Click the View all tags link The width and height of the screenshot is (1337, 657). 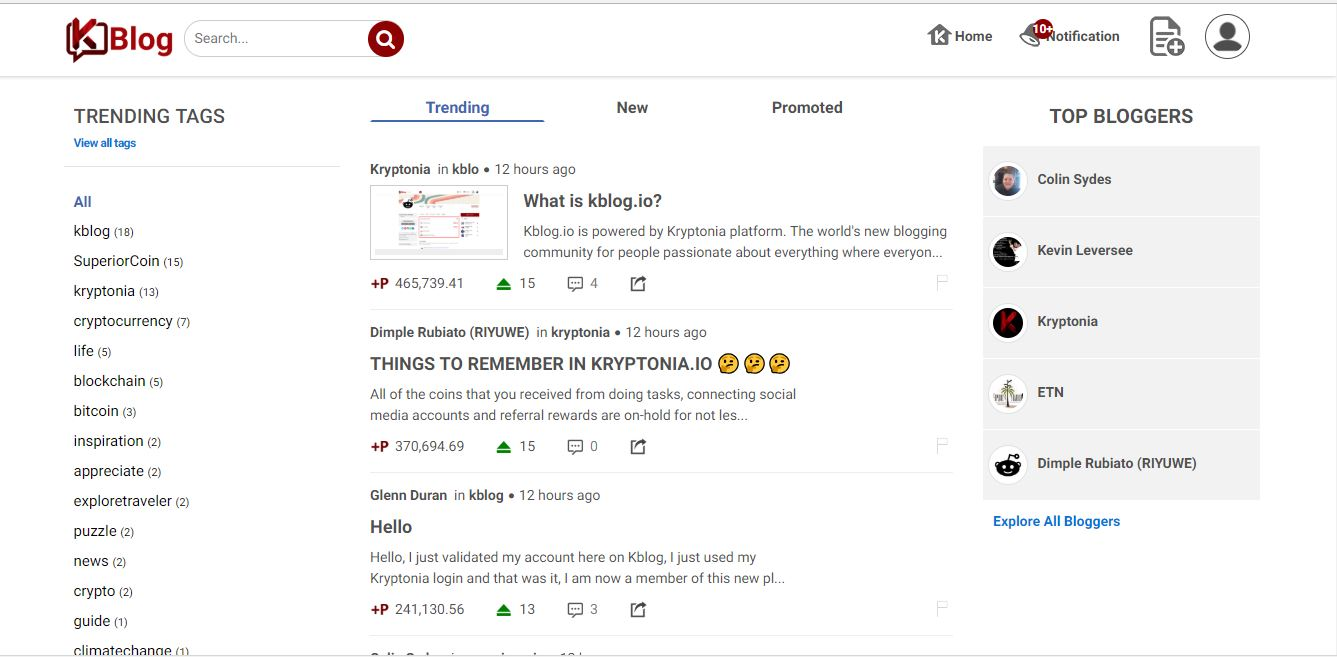coord(105,143)
